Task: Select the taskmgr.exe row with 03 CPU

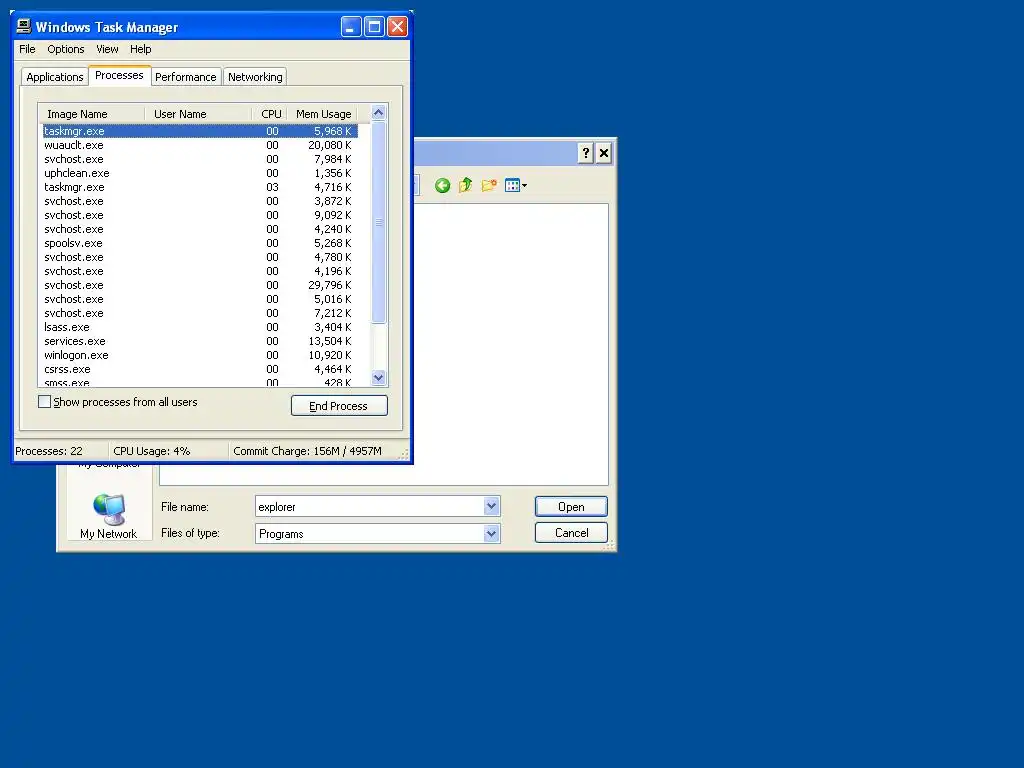Action: (x=198, y=187)
